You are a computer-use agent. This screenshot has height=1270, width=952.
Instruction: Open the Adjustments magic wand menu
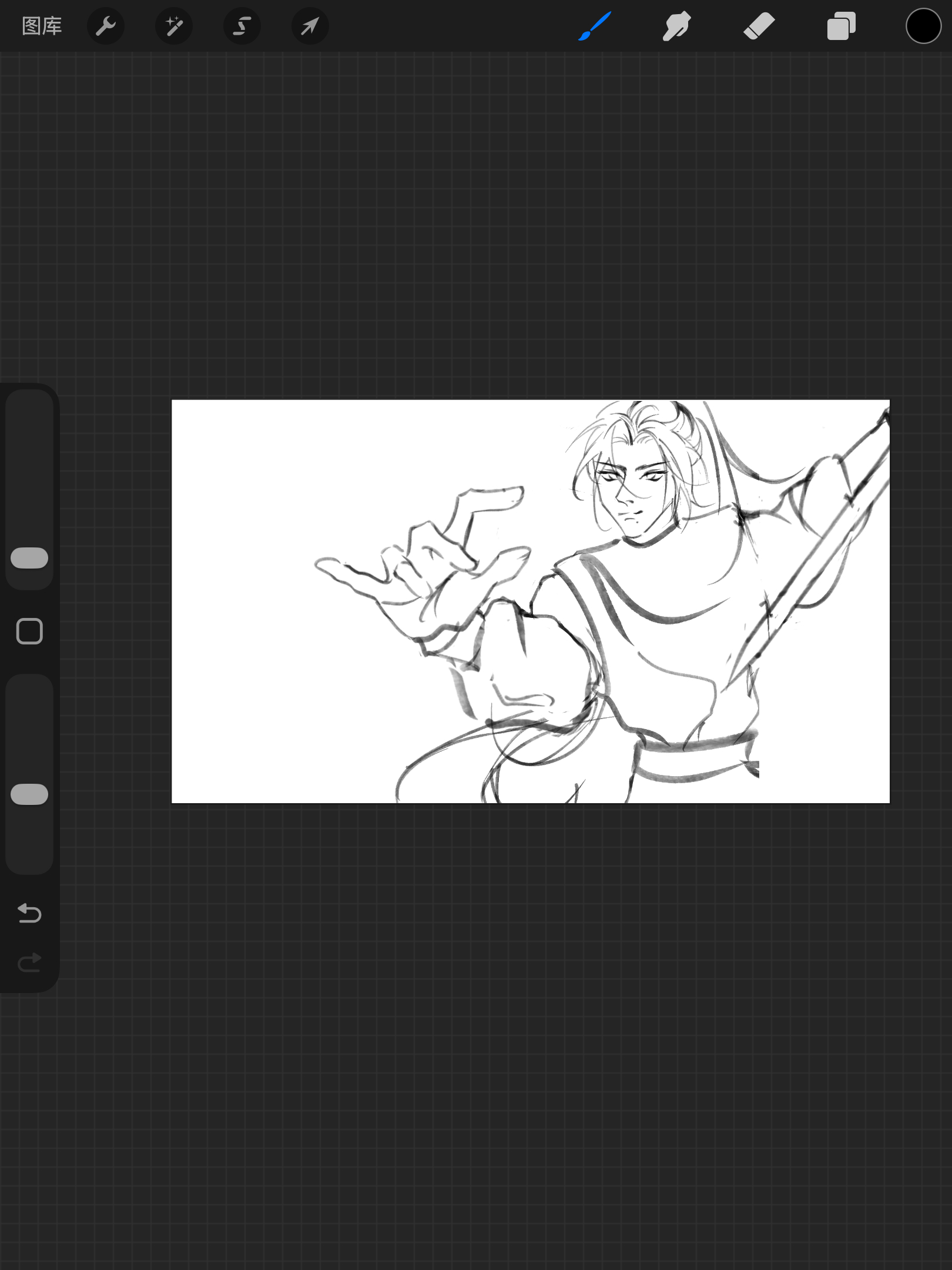pos(174,26)
